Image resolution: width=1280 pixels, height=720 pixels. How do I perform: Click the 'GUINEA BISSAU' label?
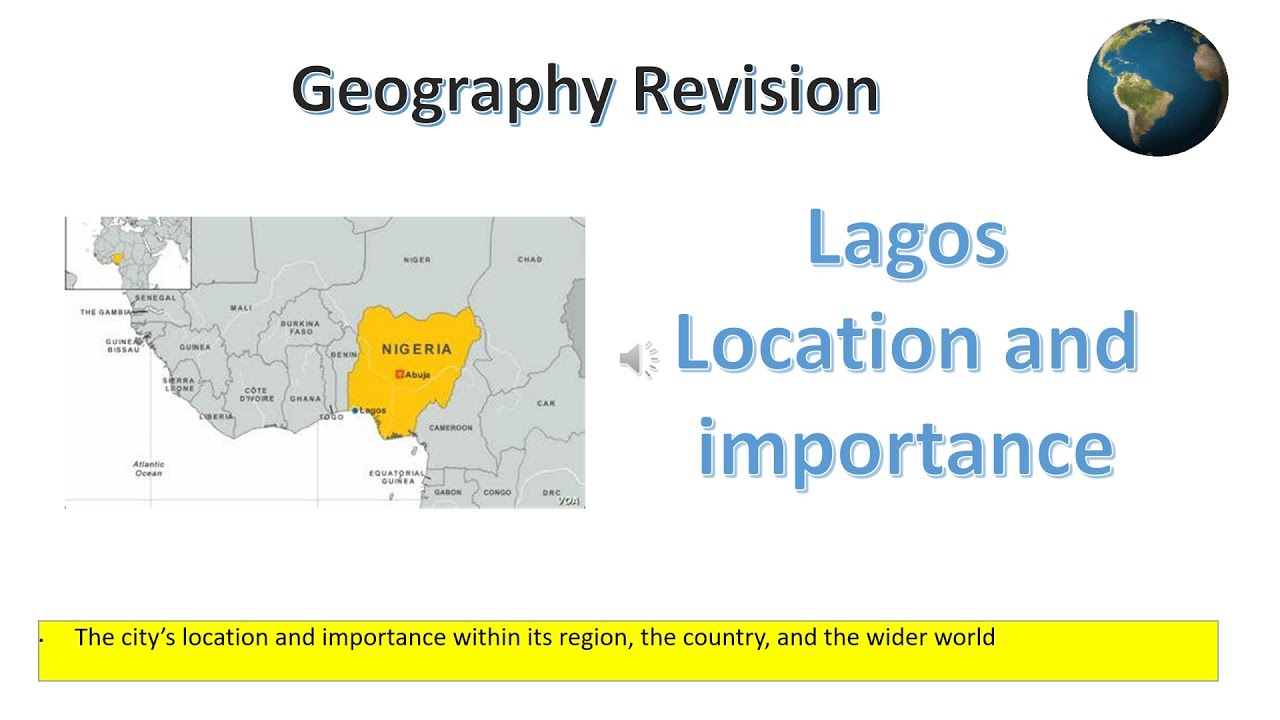coord(121,345)
